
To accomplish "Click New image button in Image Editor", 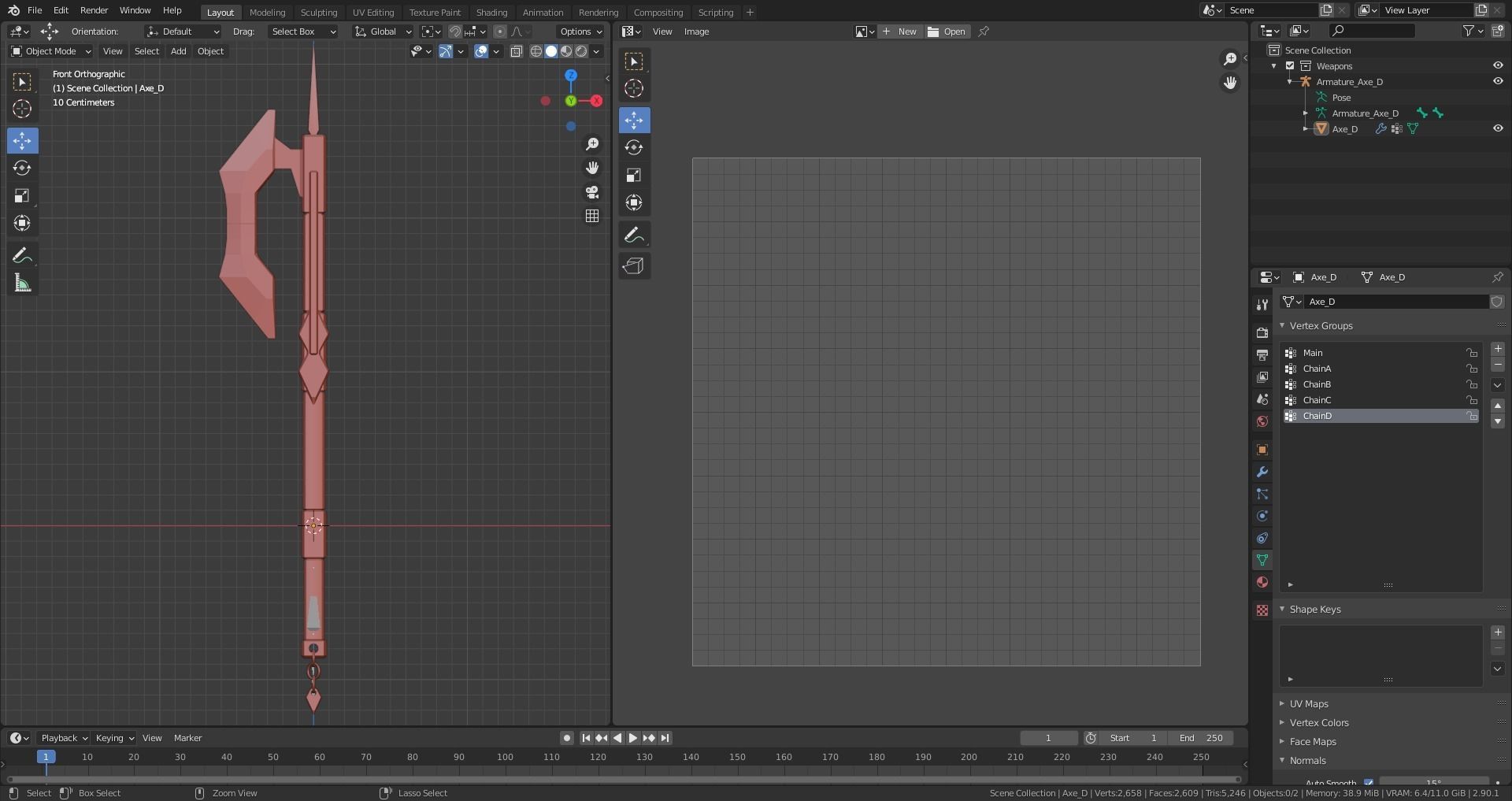I will pos(900,32).
